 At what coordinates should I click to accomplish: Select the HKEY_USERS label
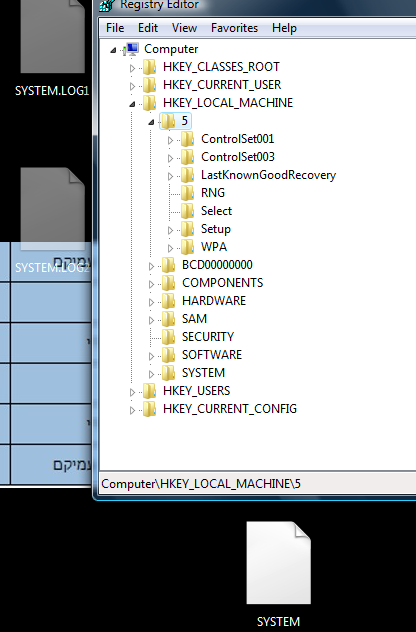pos(196,391)
